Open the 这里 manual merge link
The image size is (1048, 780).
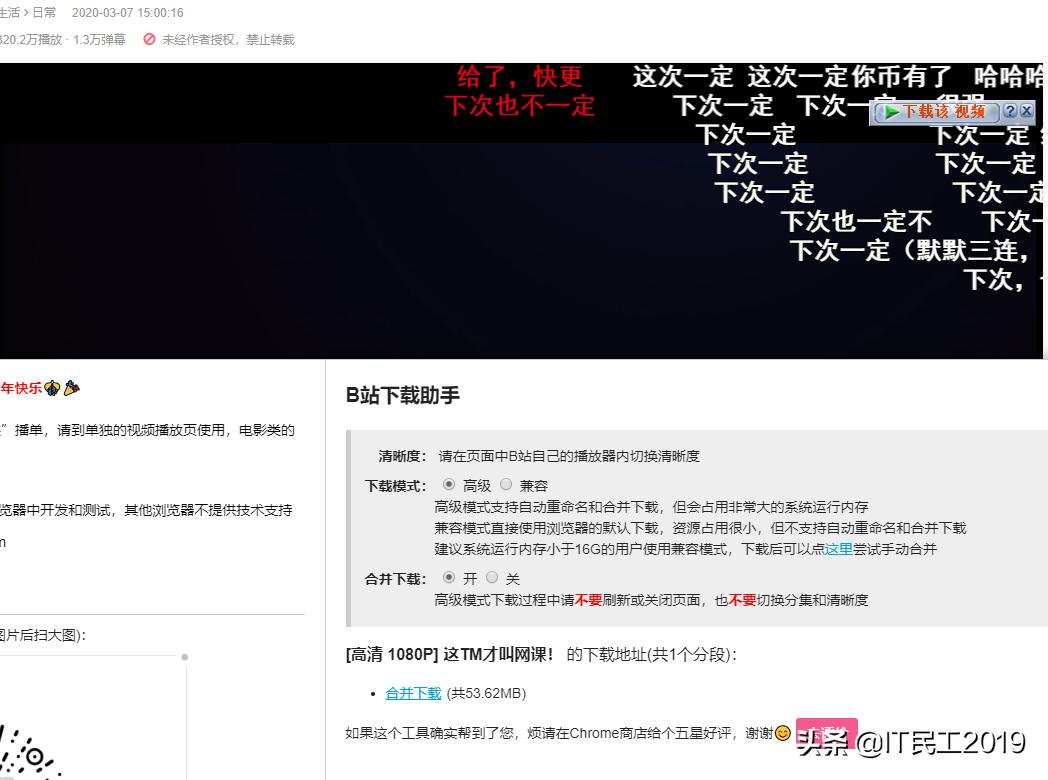point(838,548)
